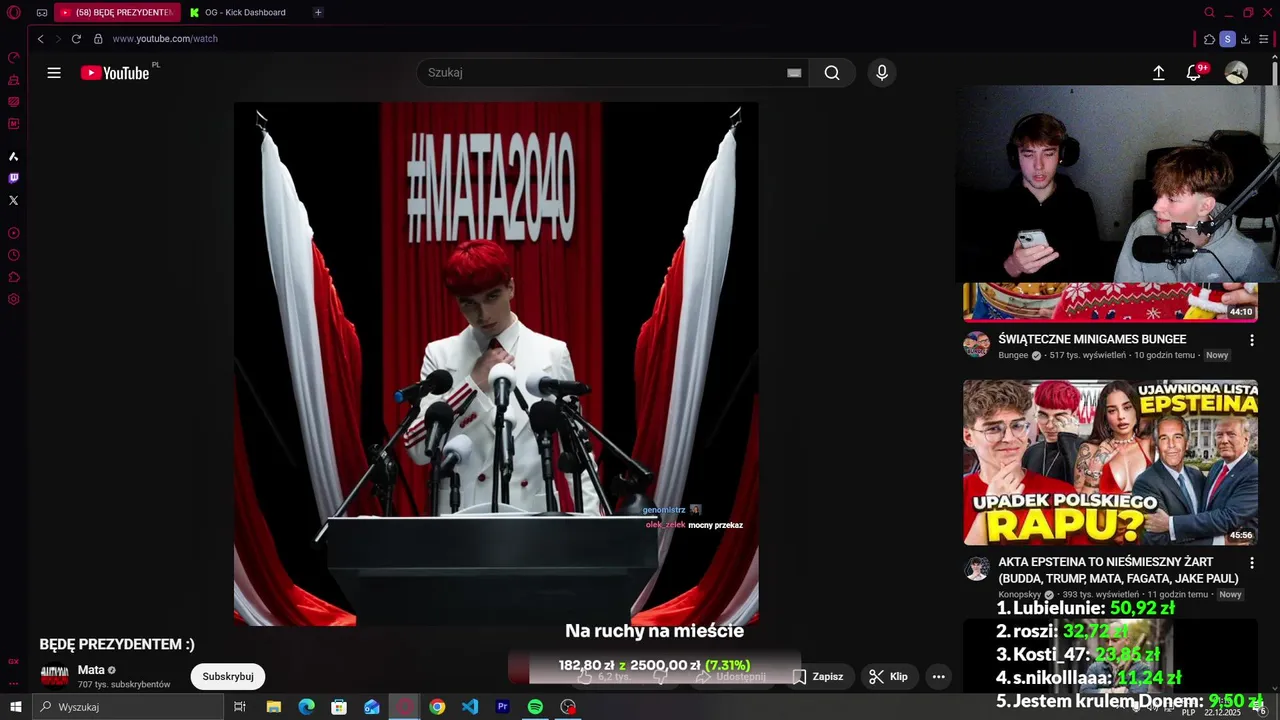Click Windows taskbar Wyszukaj search box
This screenshot has height=720, width=1280.
click(127, 707)
